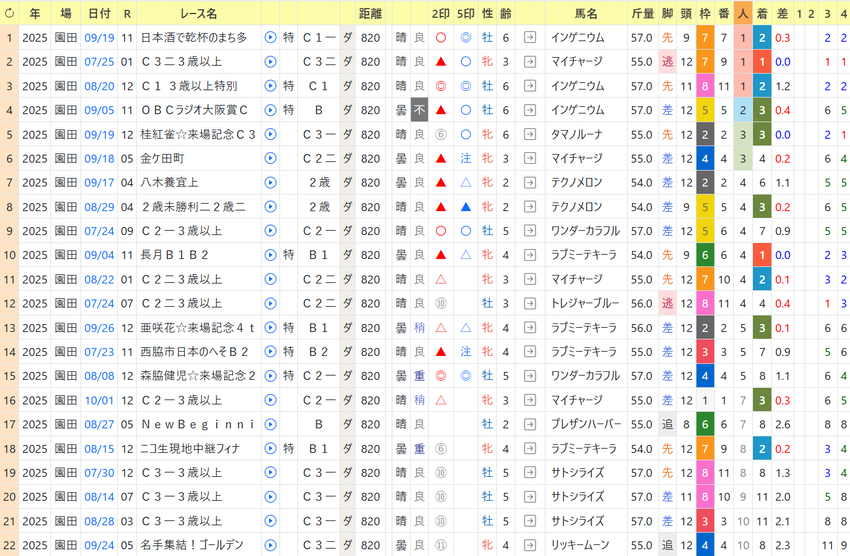This screenshot has width=850, height=556.
Task: Play video for row 13 亜咲花☆来場記念
Action: point(270,328)
